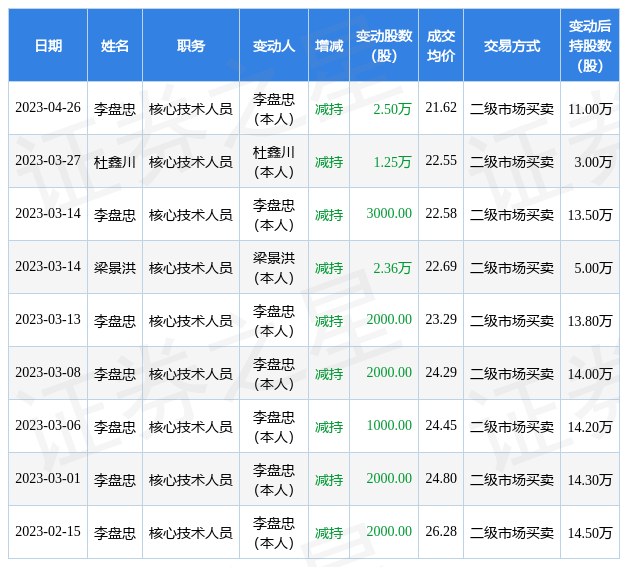Click the 变动股数(股) column header
Screen dimensions: 620x567
pyautogui.click(x=384, y=46)
